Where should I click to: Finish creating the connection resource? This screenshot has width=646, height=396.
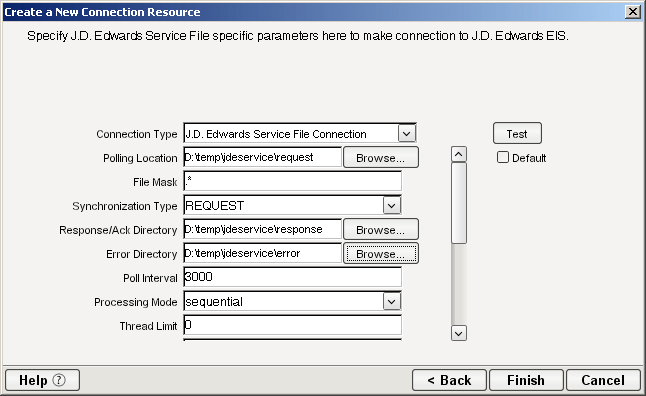tap(526, 380)
